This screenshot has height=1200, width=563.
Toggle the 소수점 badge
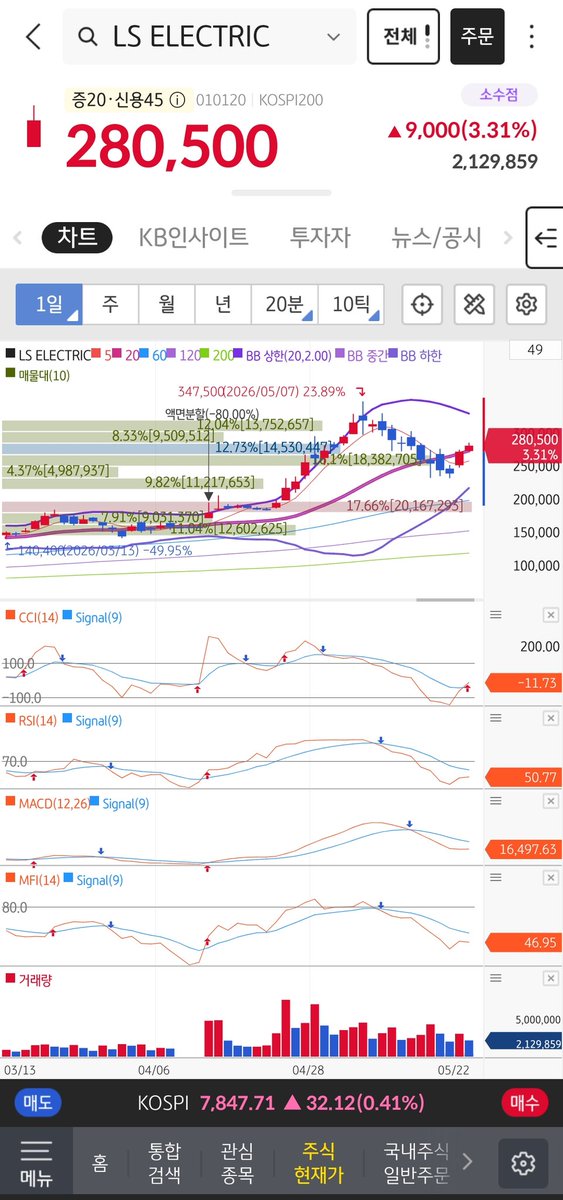point(499,95)
